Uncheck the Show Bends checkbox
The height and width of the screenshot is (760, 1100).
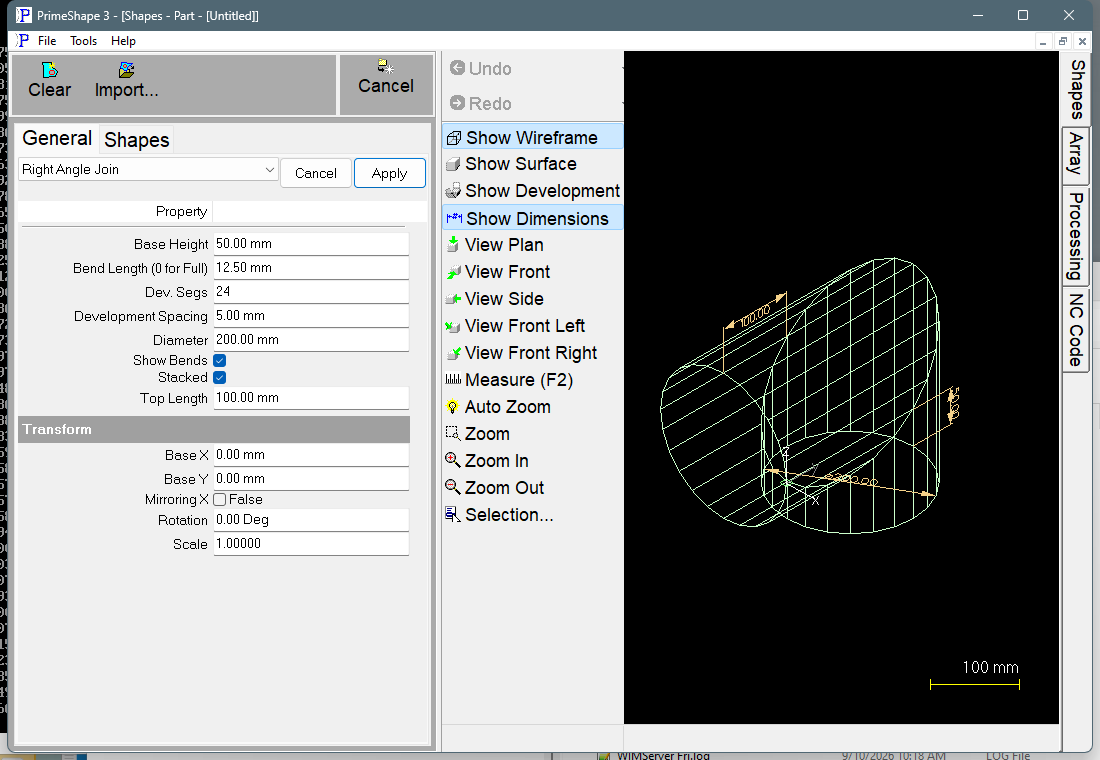[x=220, y=361]
